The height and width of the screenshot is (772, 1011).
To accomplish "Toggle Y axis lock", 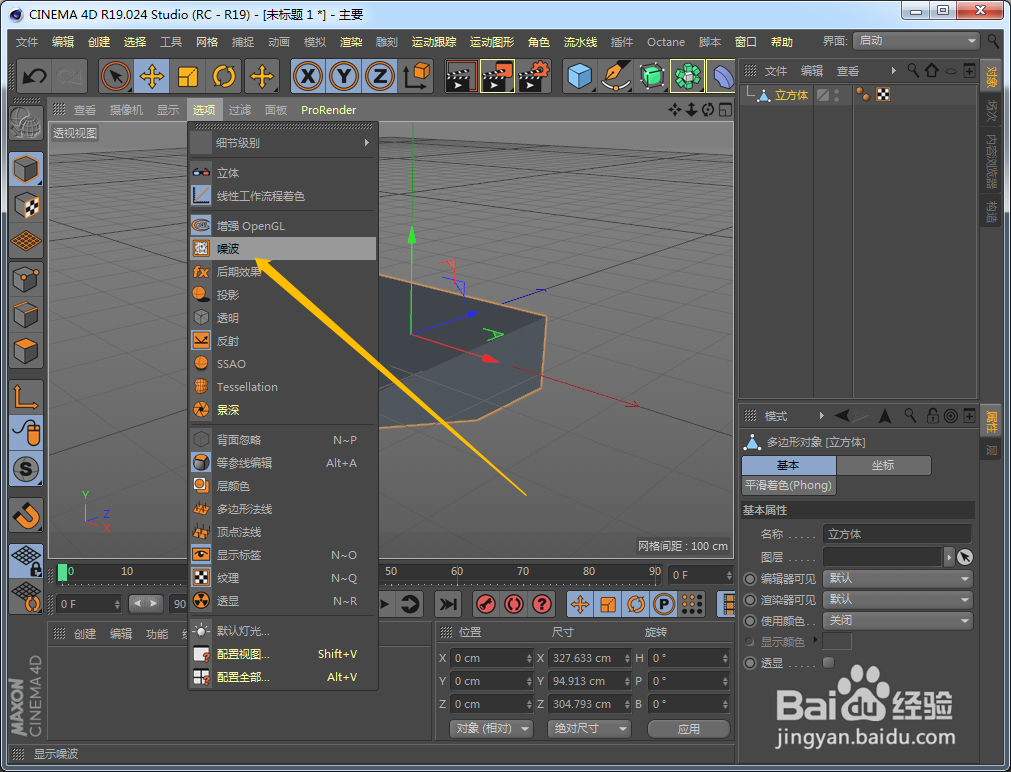I will tap(344, 77).
